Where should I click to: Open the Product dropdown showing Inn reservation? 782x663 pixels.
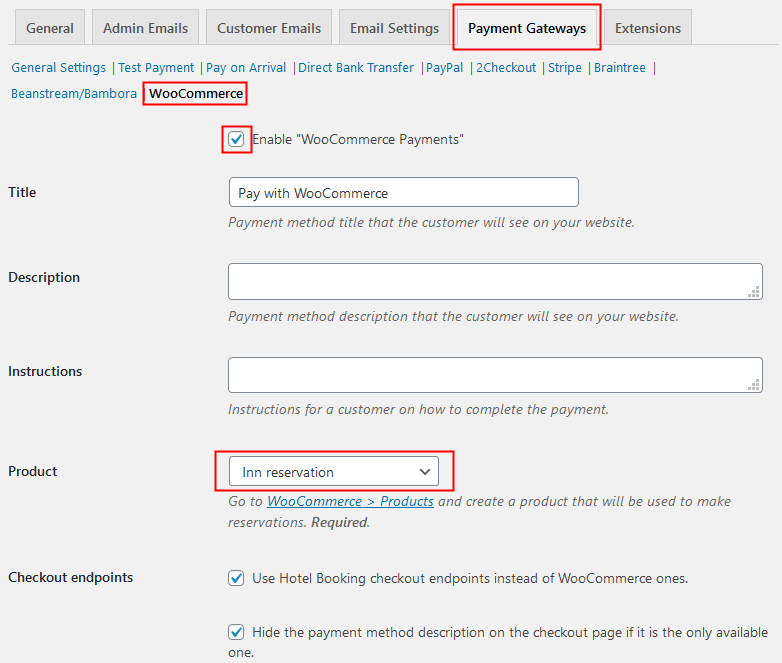tap(335, 471)
